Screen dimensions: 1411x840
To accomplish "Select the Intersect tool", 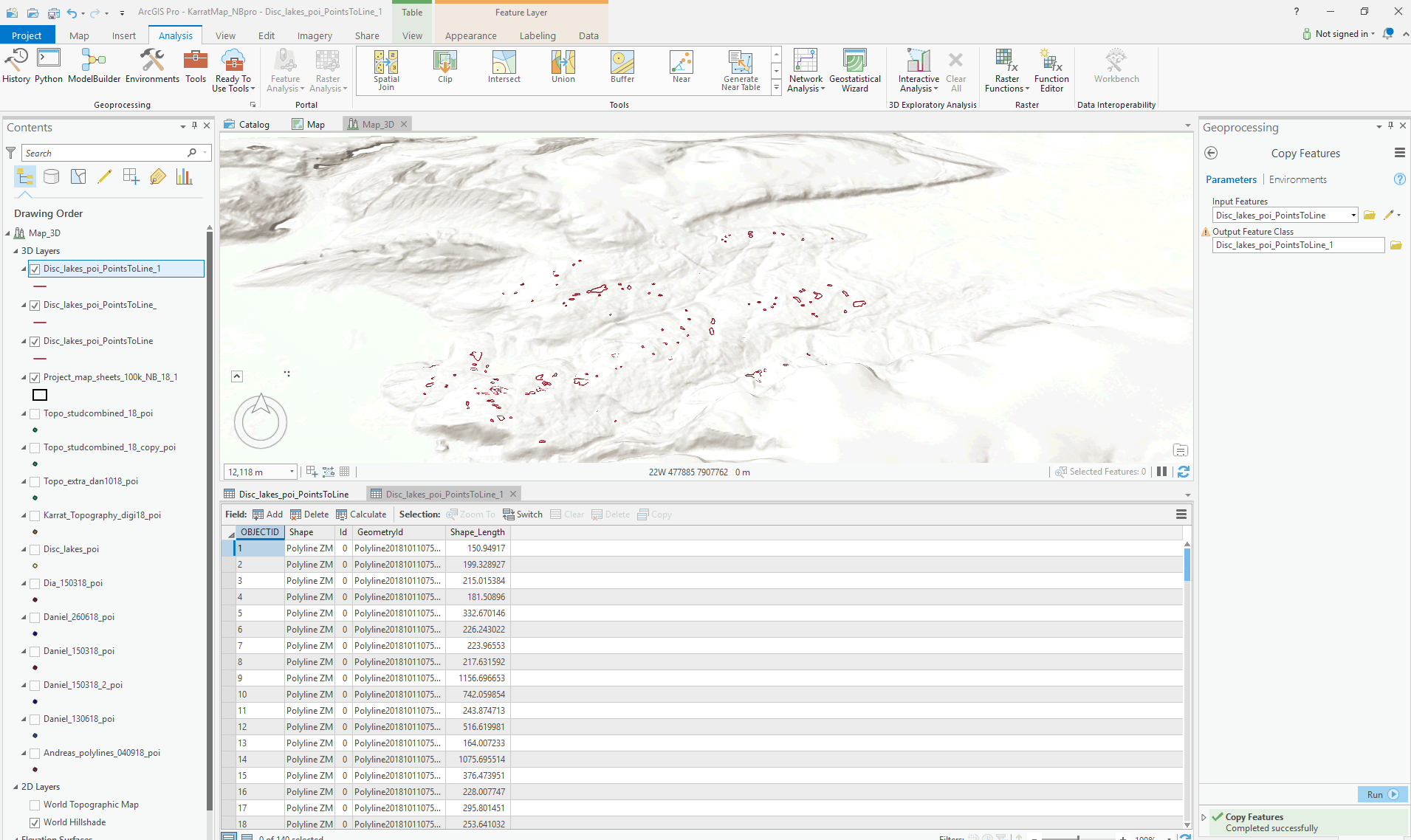I will (504, 67).
